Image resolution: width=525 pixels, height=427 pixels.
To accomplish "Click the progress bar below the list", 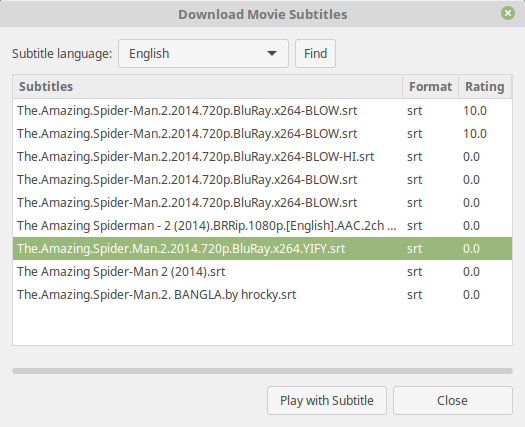I will (x=262, y=371).
